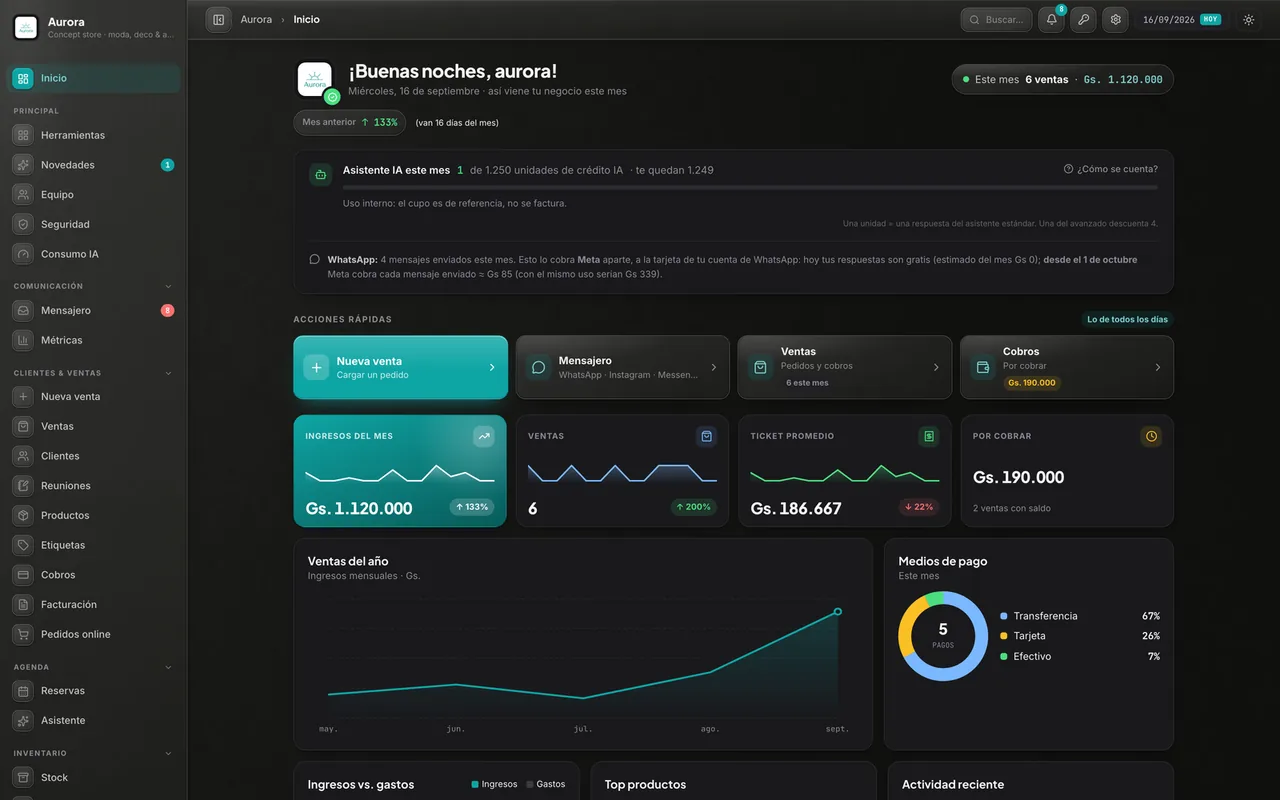Click the Clientes people icon
The height and width of the screenshot is (800, 1280).
point(23,456)
